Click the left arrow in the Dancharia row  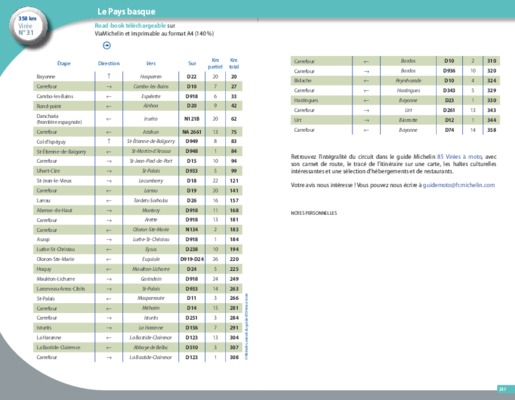109,119
